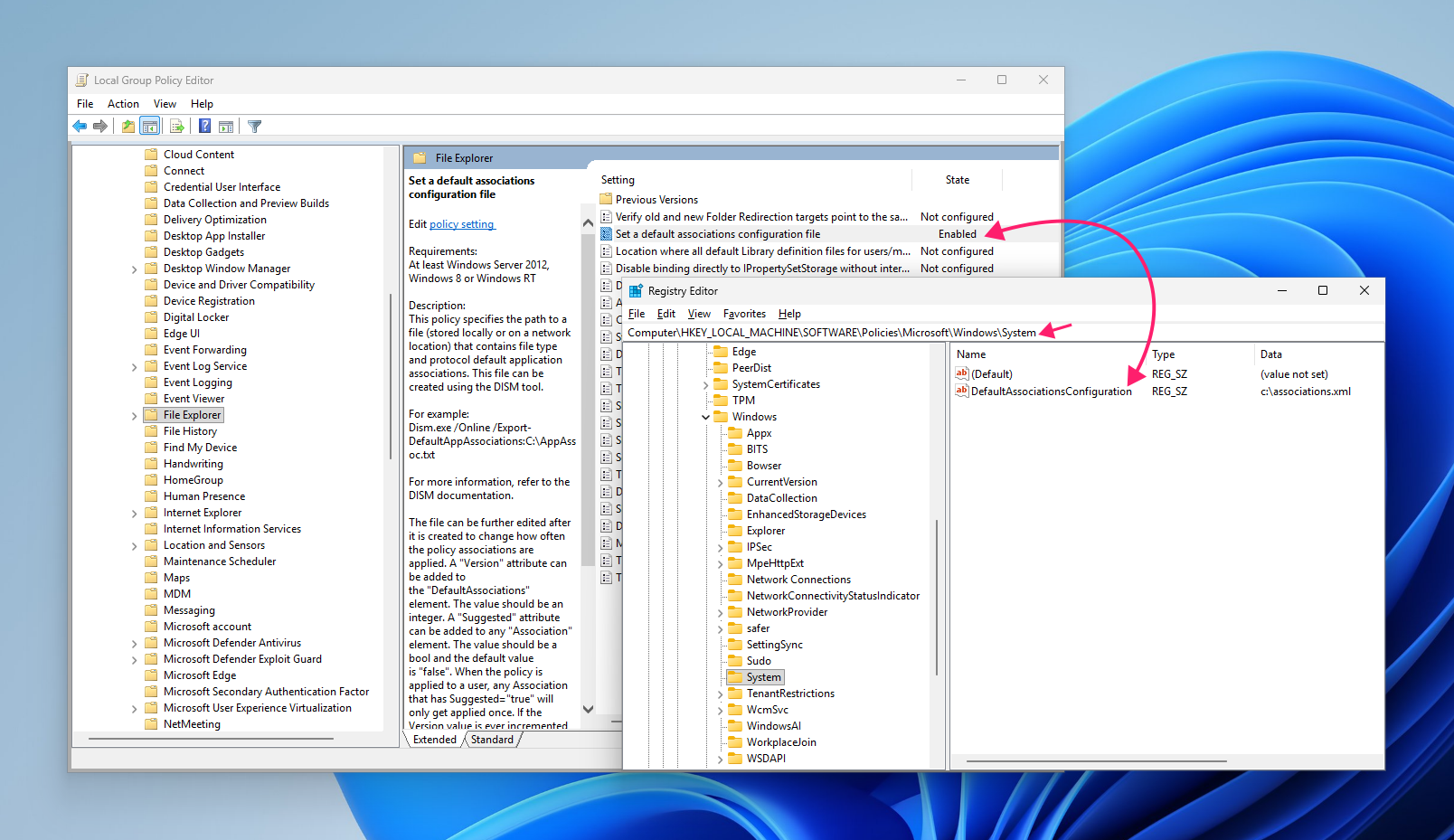Screen dimensions: 1454x840
Task: Expand the File Explorer policy node
Action: click(x=135, y=415)
